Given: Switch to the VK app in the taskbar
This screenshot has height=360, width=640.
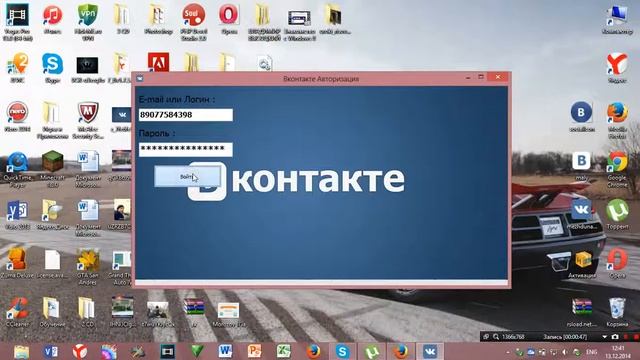Looking at the screenshot, I should coord(430,351).
